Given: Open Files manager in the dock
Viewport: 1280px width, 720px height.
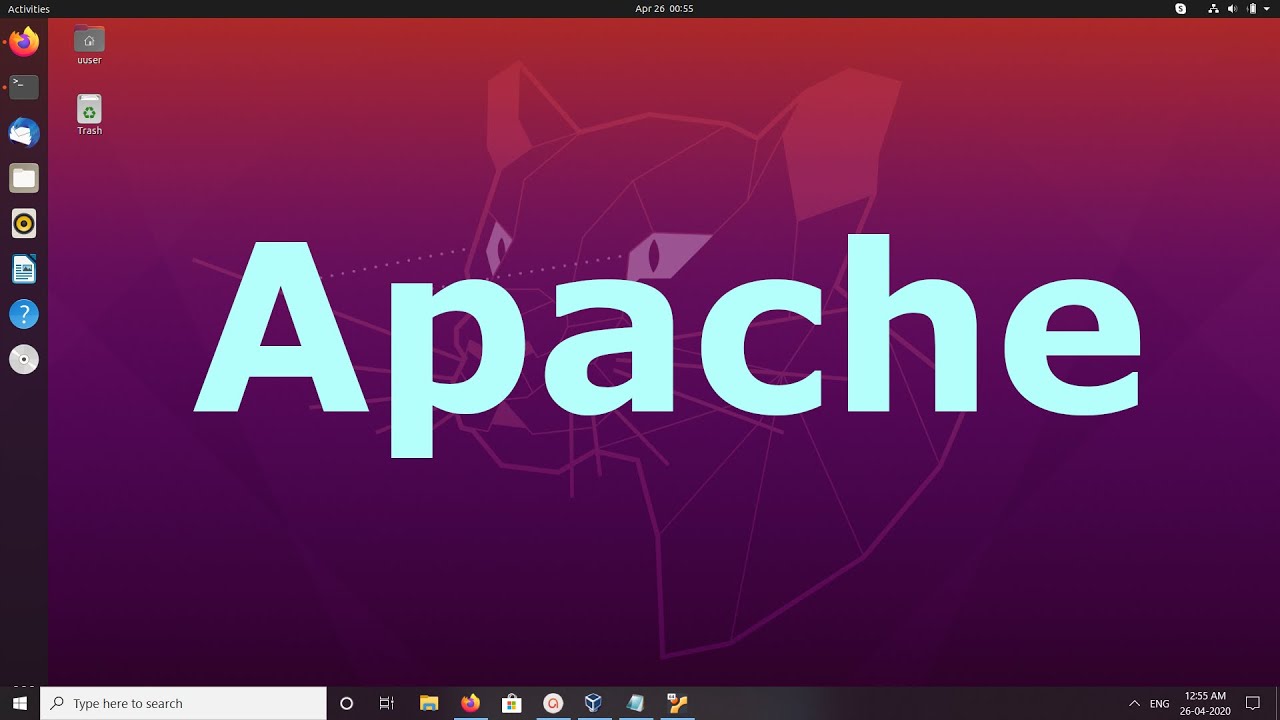Looking at the screenshot, I should (24, 179).
